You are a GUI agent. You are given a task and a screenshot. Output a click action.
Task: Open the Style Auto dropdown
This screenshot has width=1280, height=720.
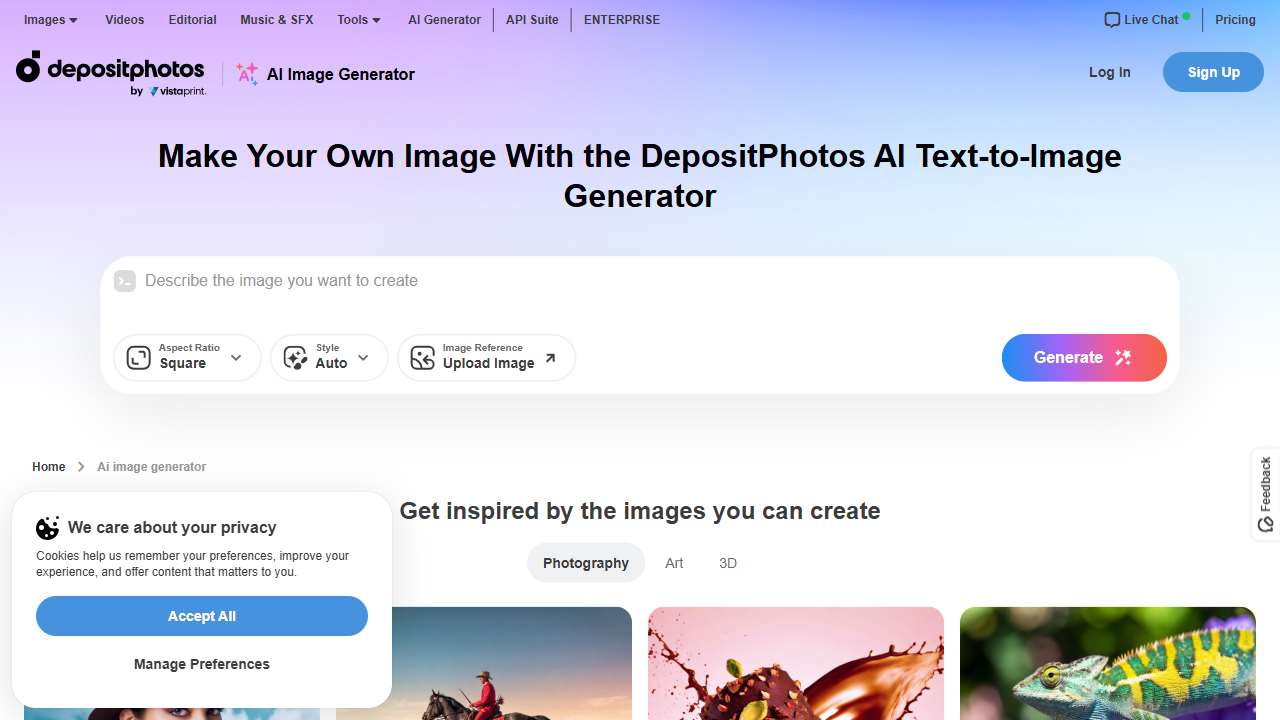click(363, 357)
